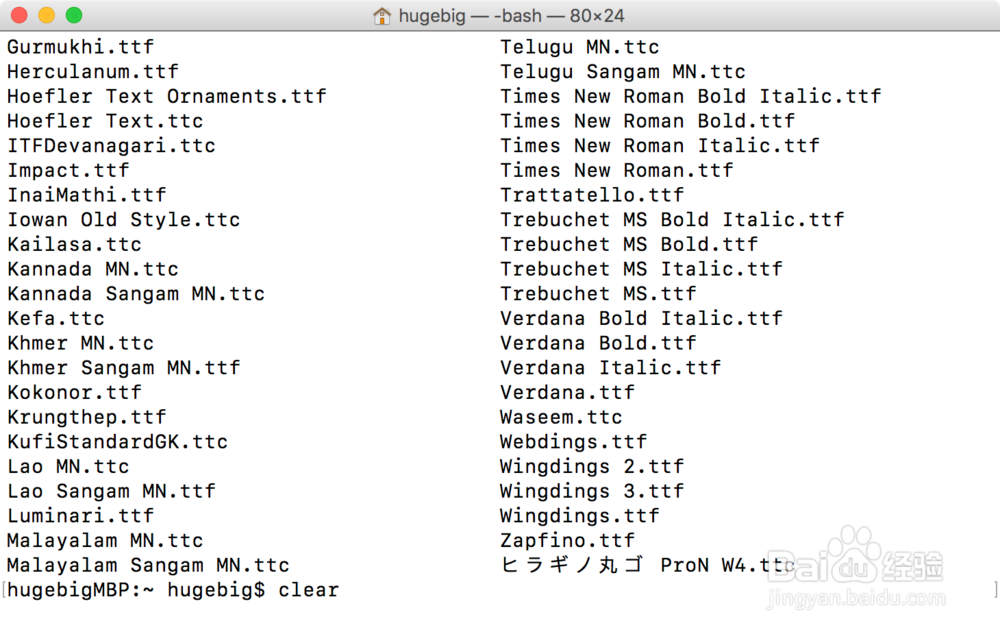Click the Iowan Old Style.ttc line
This screenshot has height=632, width=1000.
point(123,220)
